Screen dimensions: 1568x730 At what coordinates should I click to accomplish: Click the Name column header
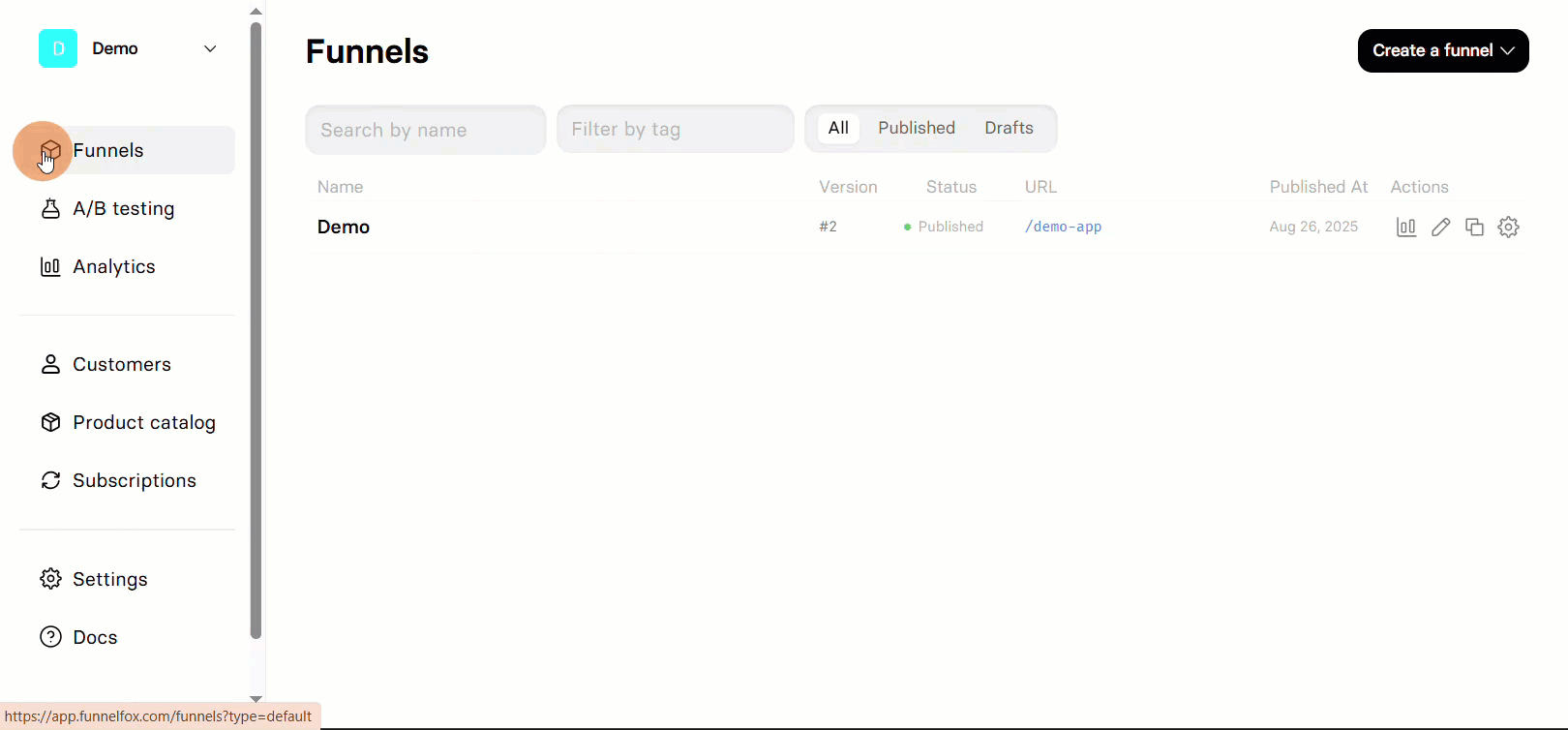tap(340, 187)
